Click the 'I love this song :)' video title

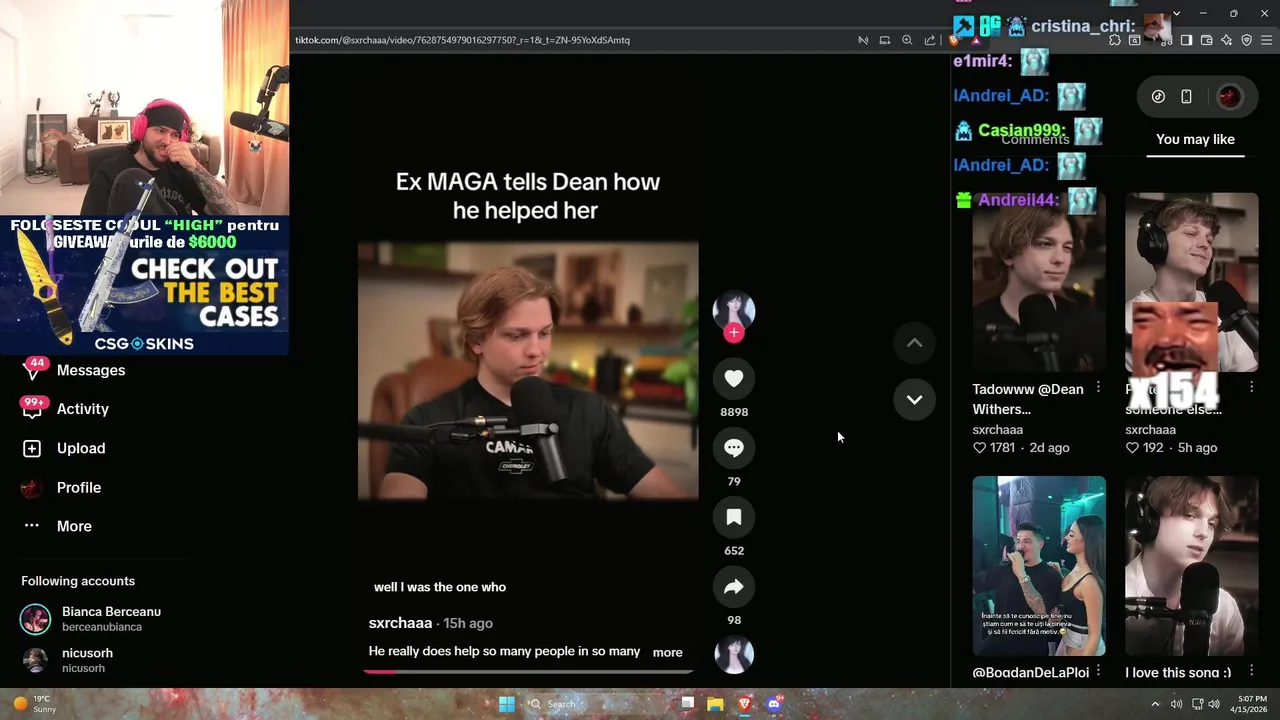1178,672
